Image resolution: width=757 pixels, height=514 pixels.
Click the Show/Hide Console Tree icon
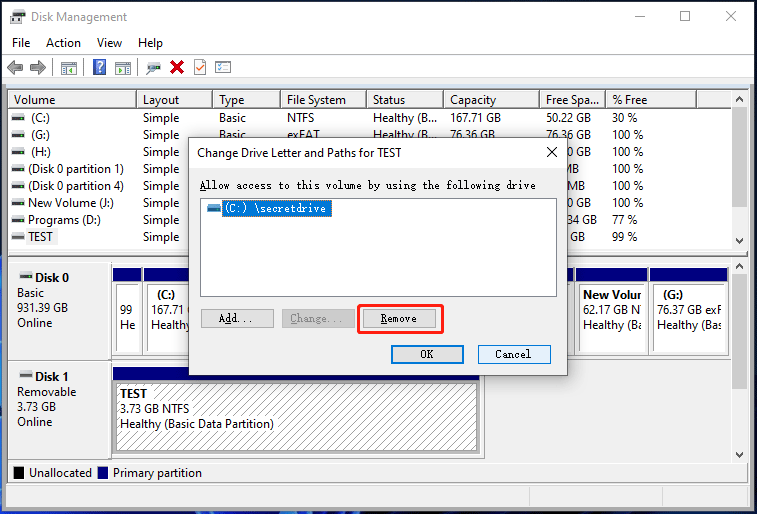click(69, 68)
